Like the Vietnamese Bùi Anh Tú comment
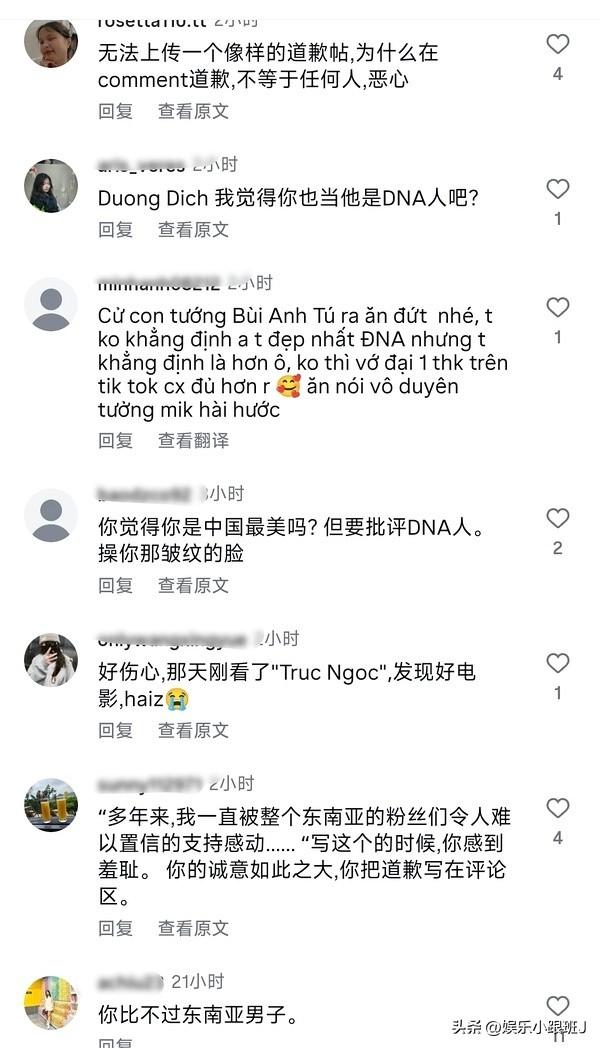The height and width of the screenshot is (1048, 600). pos(557,307)
